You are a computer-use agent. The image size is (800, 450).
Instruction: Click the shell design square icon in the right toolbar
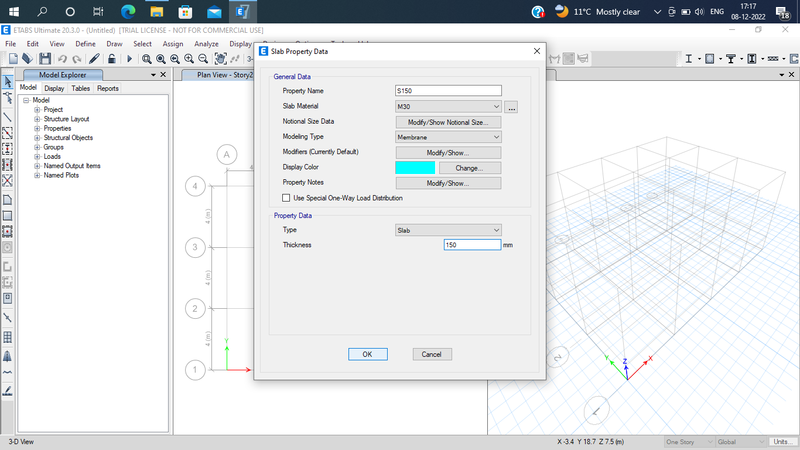click(x=710, y=59)
